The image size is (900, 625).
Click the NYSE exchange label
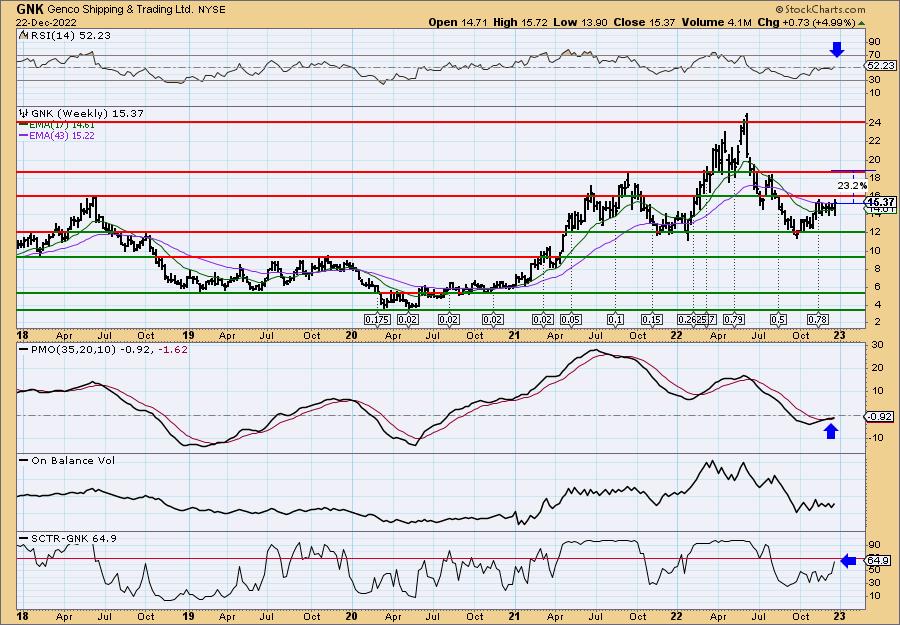[x=212, y=10]
